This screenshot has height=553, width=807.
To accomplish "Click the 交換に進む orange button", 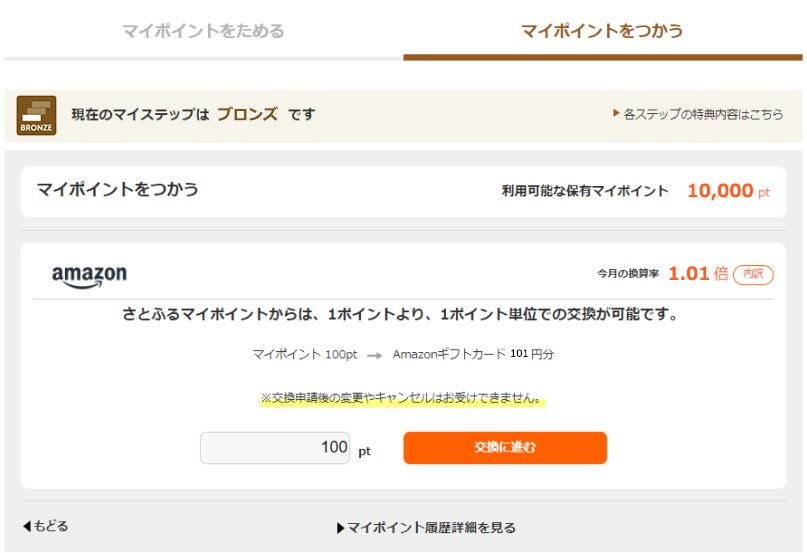I will click(505, 448).
